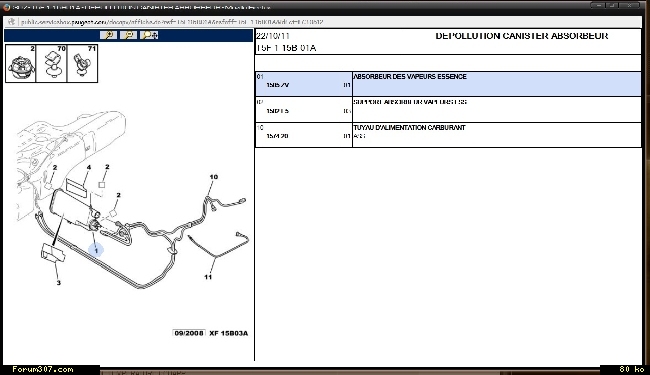
Task: Click the 22/10/11 date text
Action: 273,36
